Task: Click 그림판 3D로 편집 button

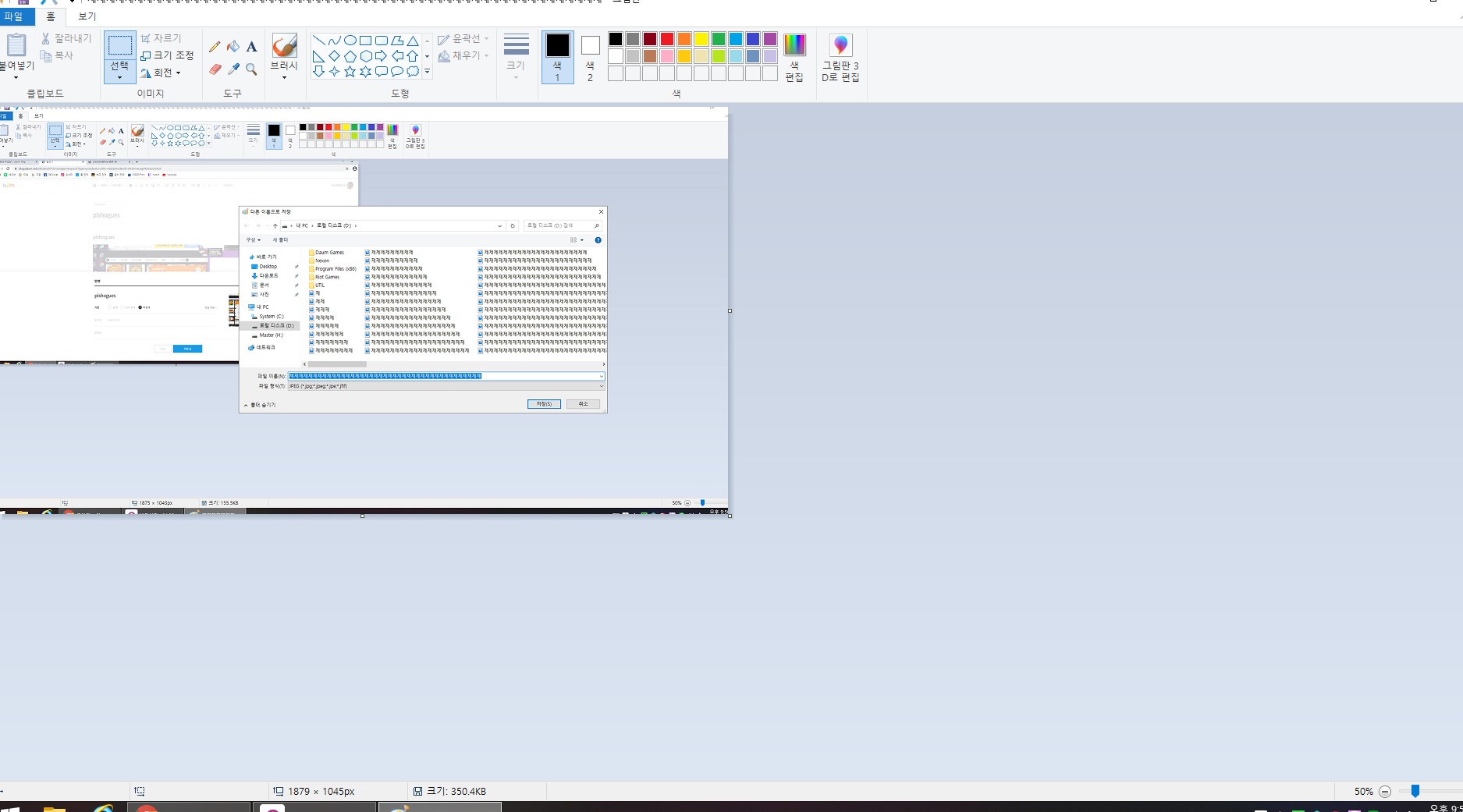Action: (x=840, y=58)
